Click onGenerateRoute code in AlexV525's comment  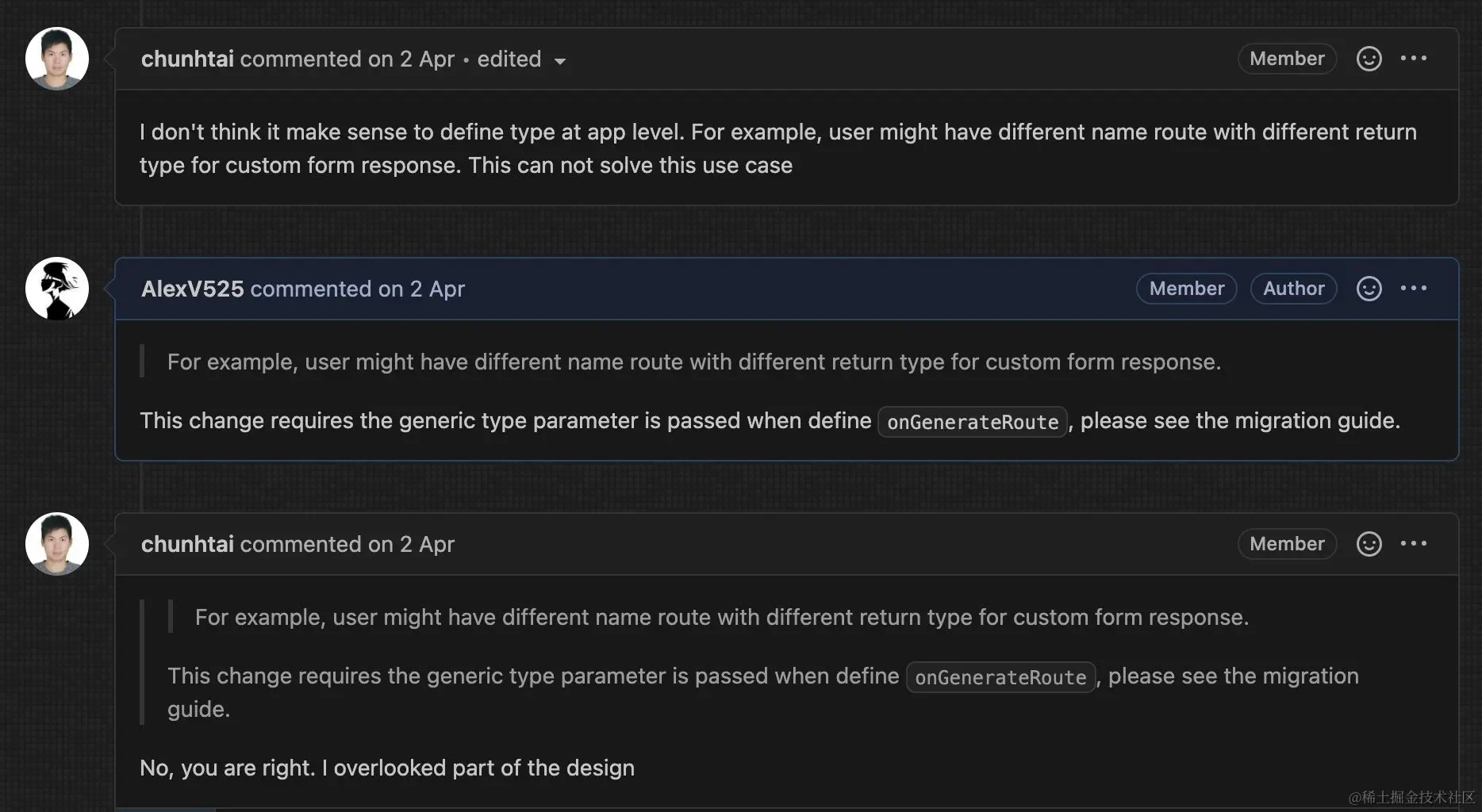(x=973, y=422)
